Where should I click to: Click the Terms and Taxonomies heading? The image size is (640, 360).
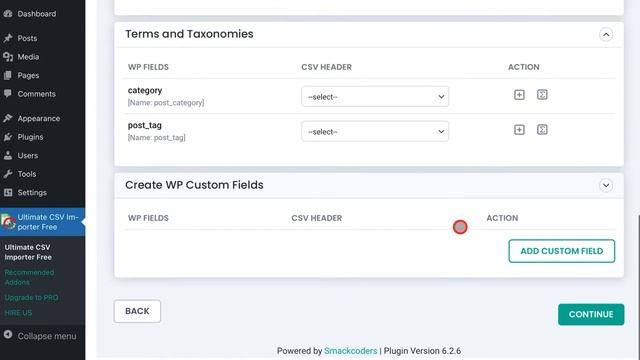(189, 34)
